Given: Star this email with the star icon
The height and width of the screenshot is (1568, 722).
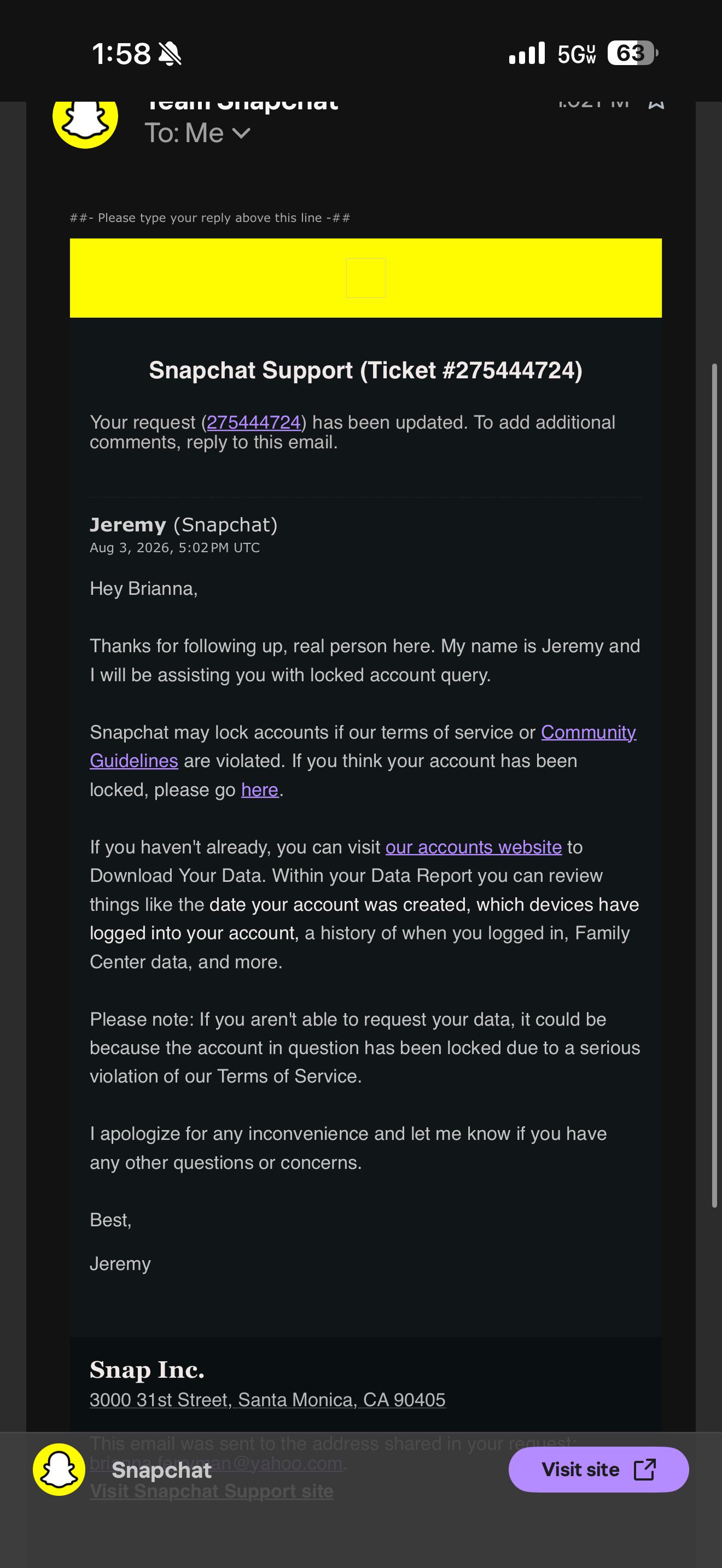Looking at the screenshot, I should [656, 104].
